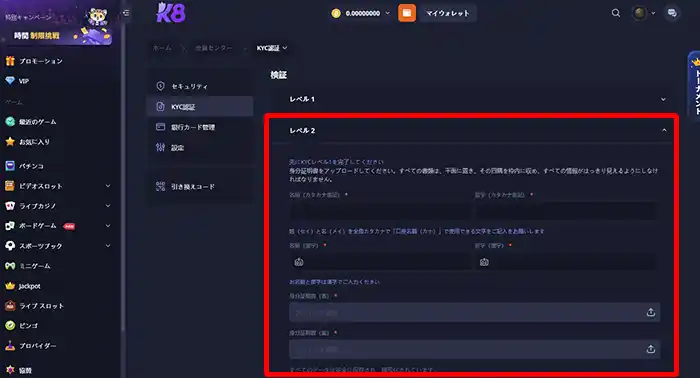The width and height of the screenshot is (700, 378).
Task: Click the first-name katakana input field
Action: [379, 210]
